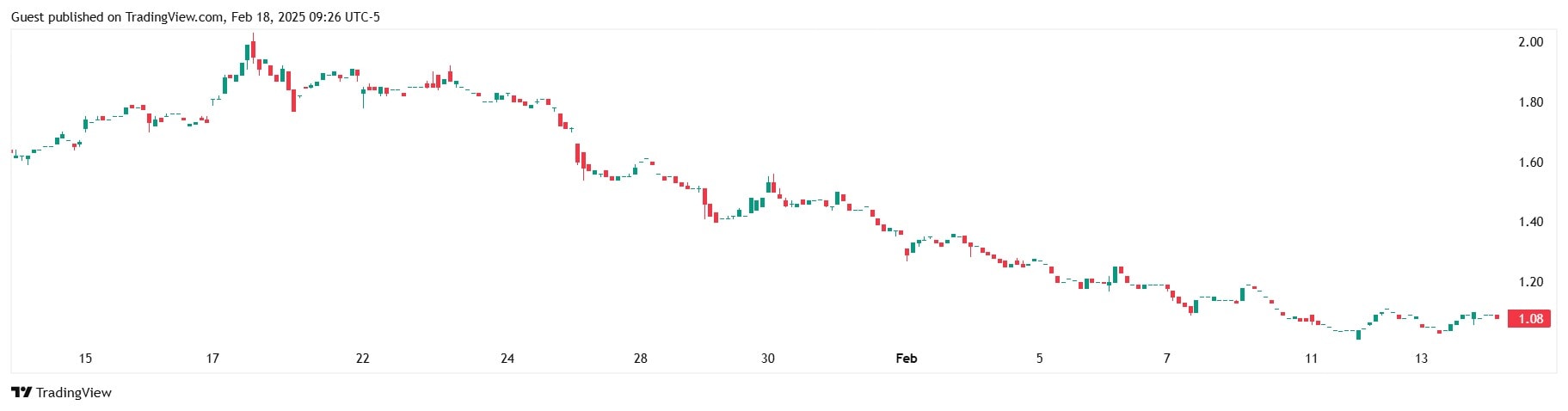Click the 1.60 price scale label

coord(1531,163)
